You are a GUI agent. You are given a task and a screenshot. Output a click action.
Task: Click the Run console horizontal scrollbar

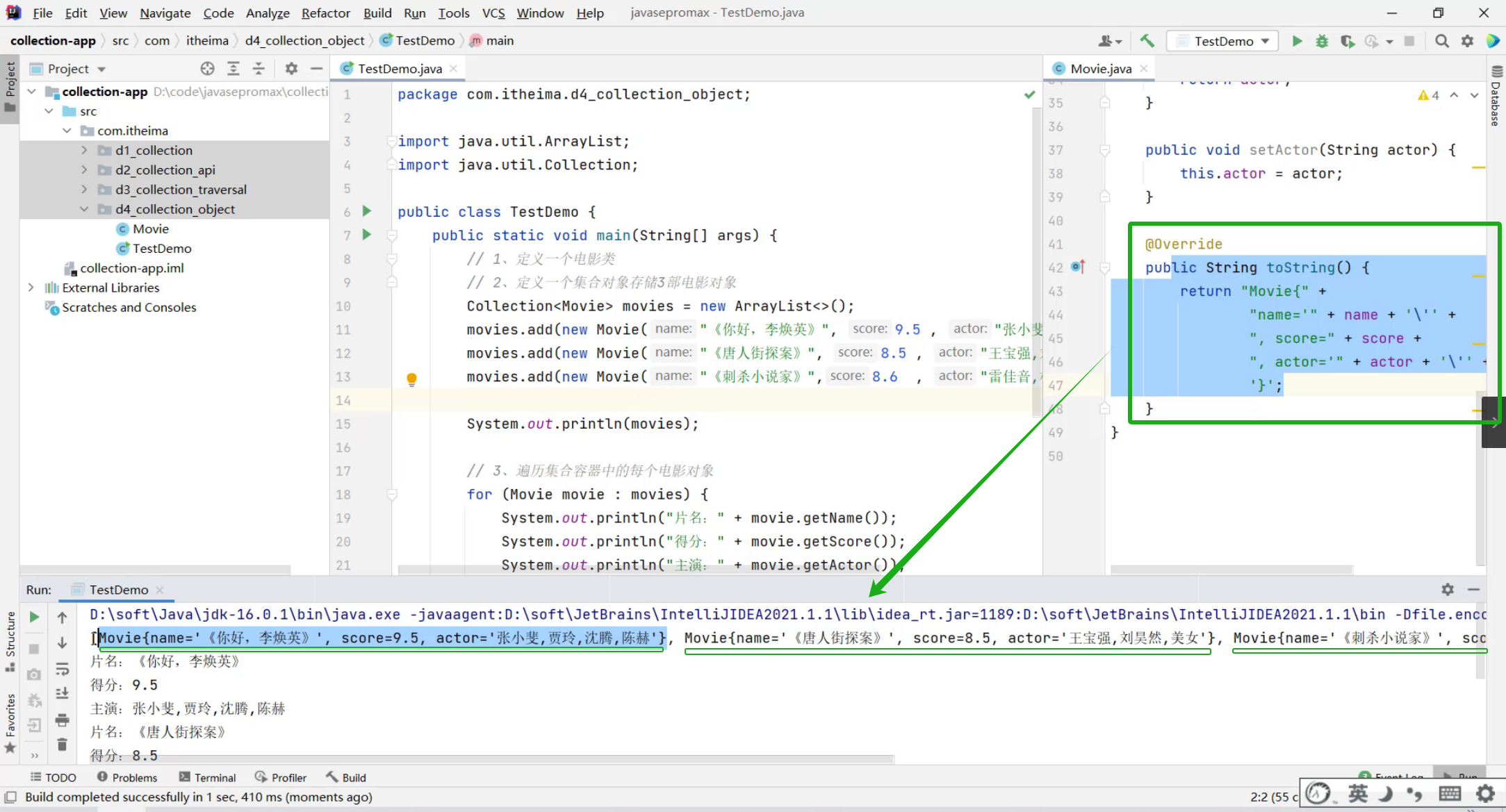pyautogui.click(x=486, y=759)
